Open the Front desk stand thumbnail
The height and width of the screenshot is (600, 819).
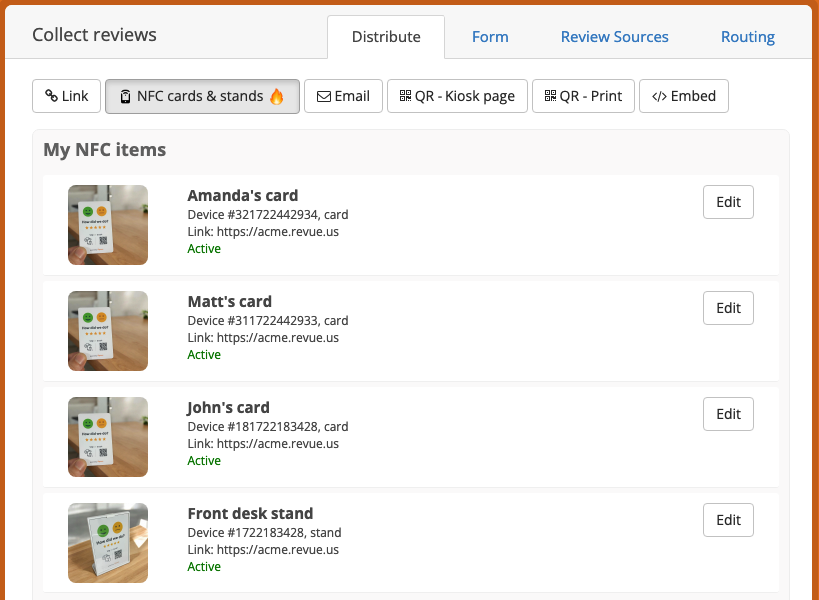coord(108,543)
